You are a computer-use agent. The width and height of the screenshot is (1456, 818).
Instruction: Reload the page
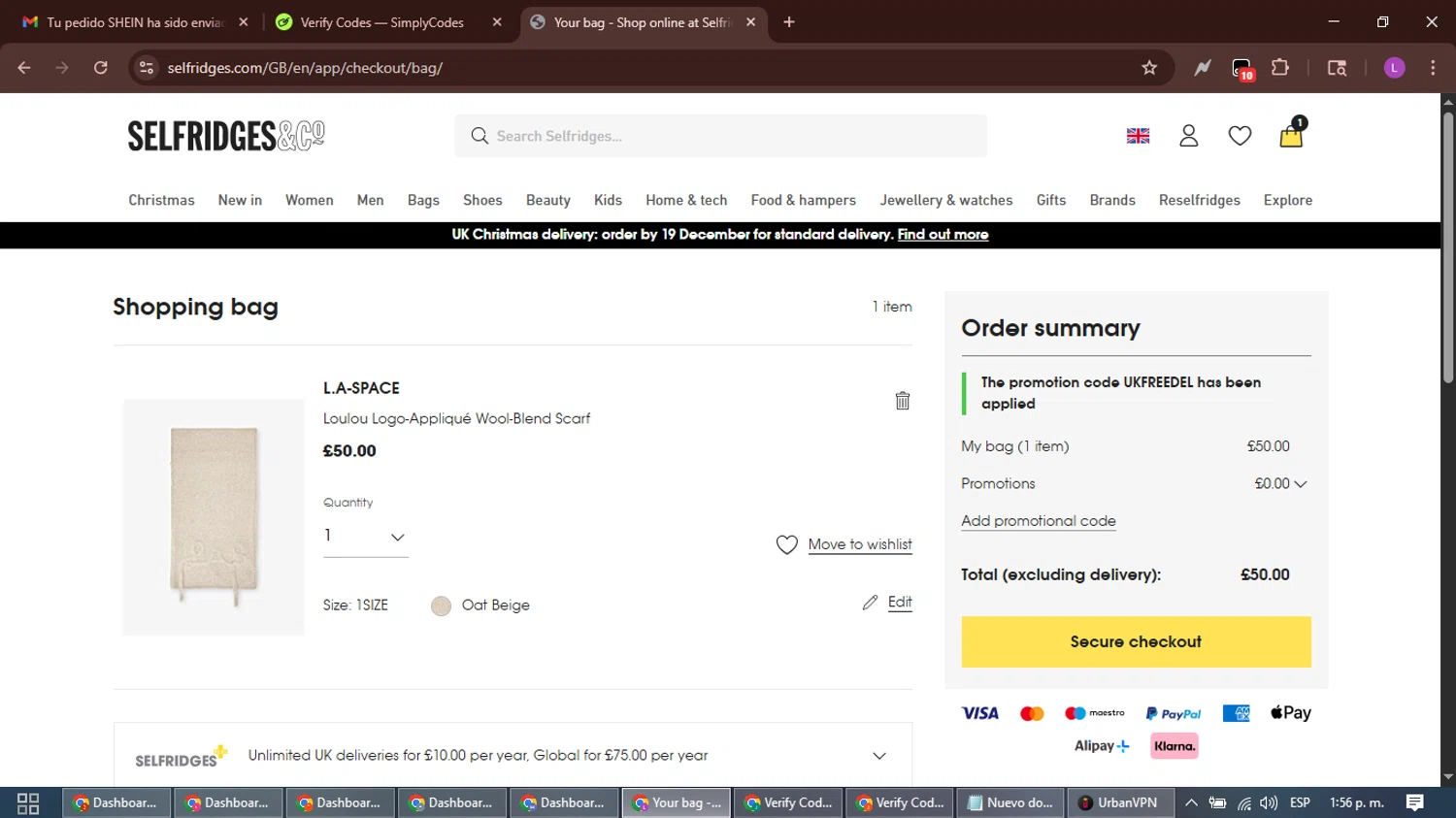click(101, 68)
